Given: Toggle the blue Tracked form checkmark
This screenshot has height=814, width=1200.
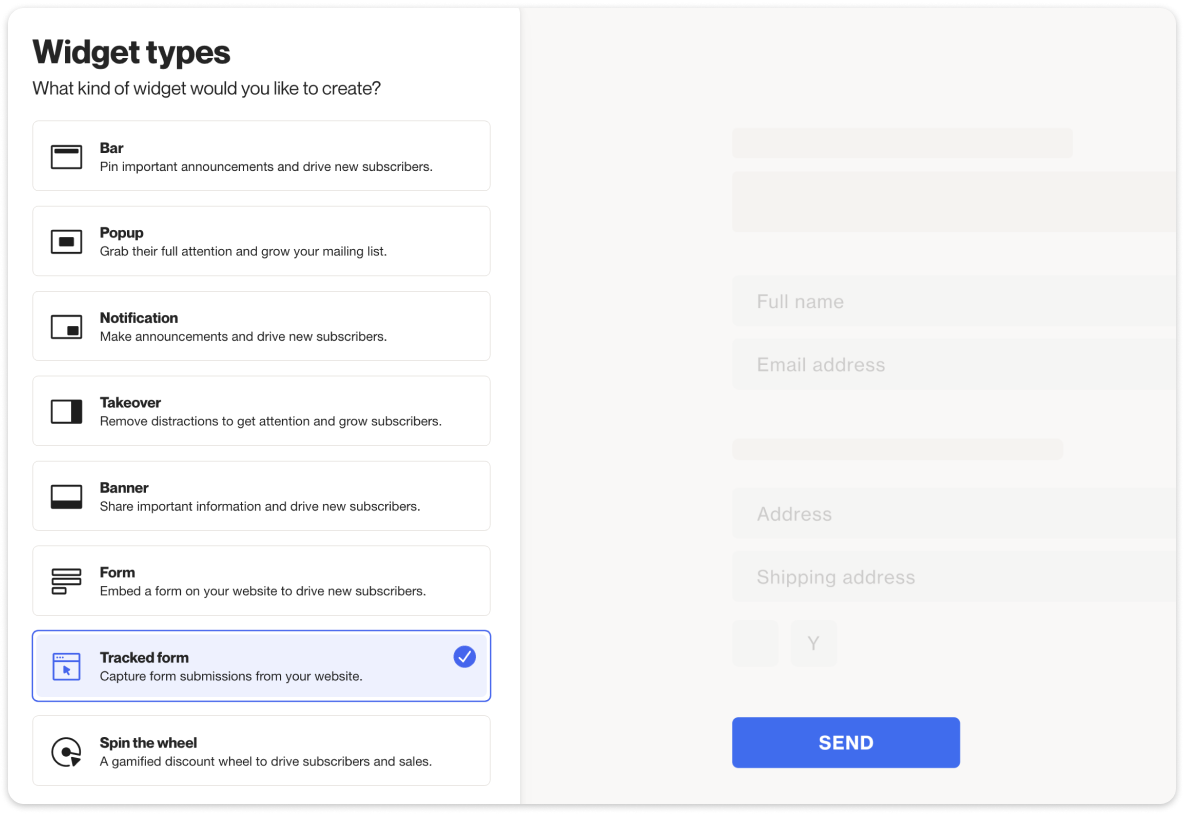Looking at the screenshot, I should pos(464,657).
